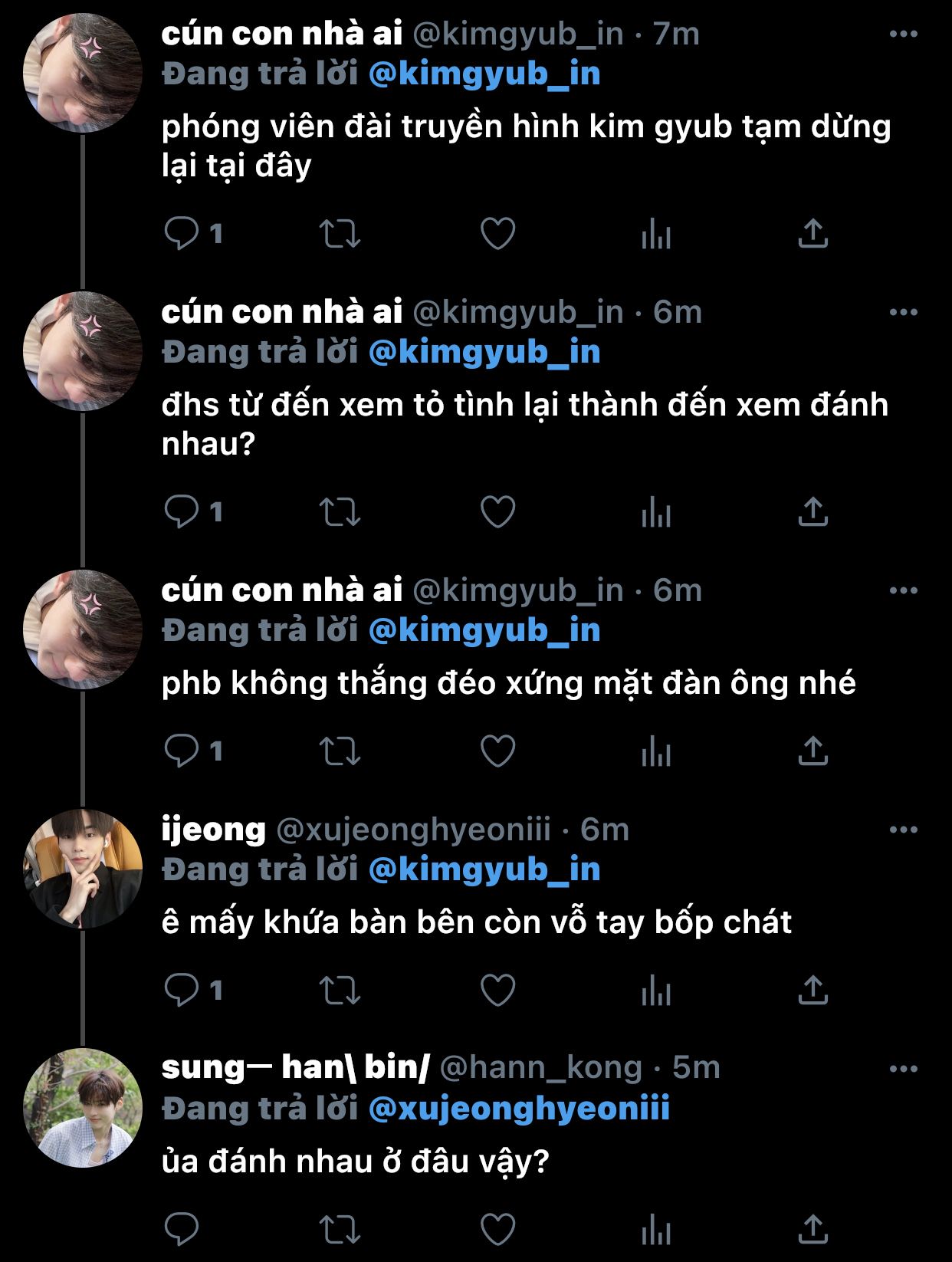This screenshot has height=1262, width=952.
Task: Open more options on first cún con tweet
Action: (903, 35)
